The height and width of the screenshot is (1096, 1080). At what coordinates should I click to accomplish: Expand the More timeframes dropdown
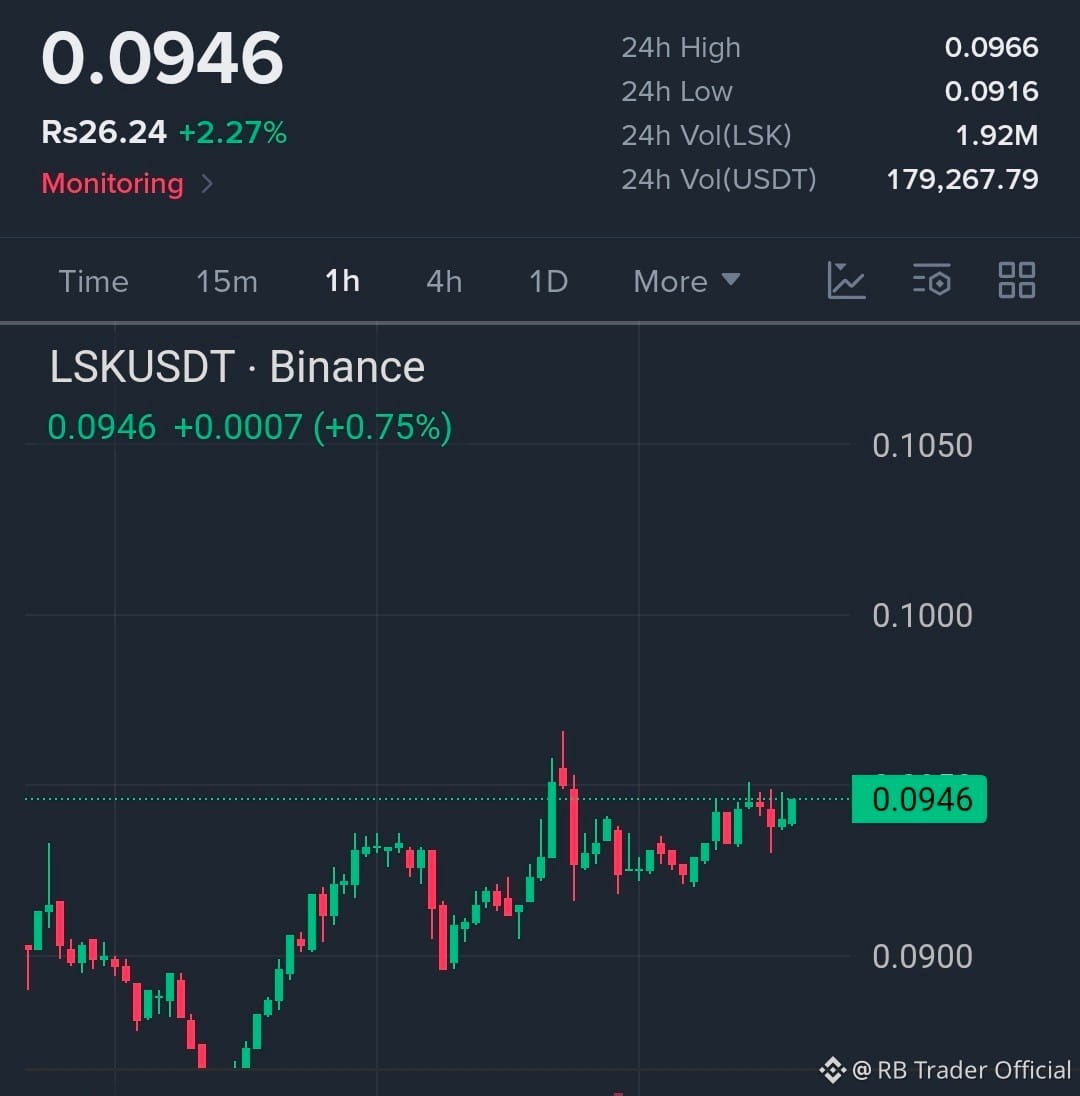click(x=686, y=281)
